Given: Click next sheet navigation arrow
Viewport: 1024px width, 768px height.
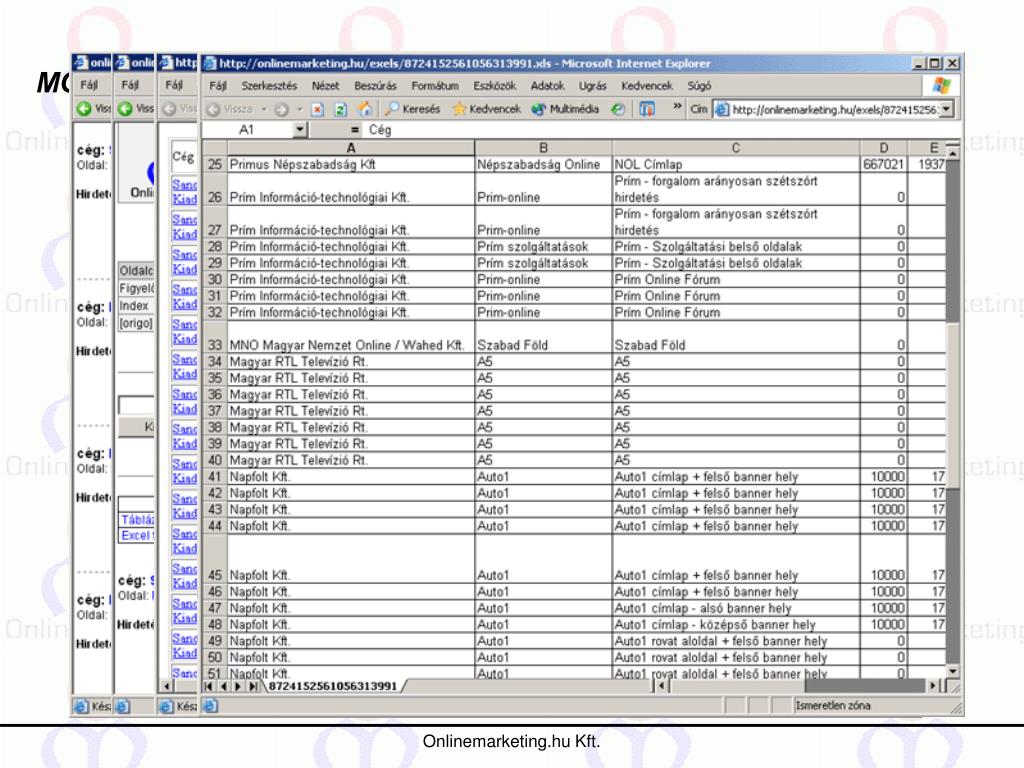Looking at the screenshot, I should coord(238,686).
